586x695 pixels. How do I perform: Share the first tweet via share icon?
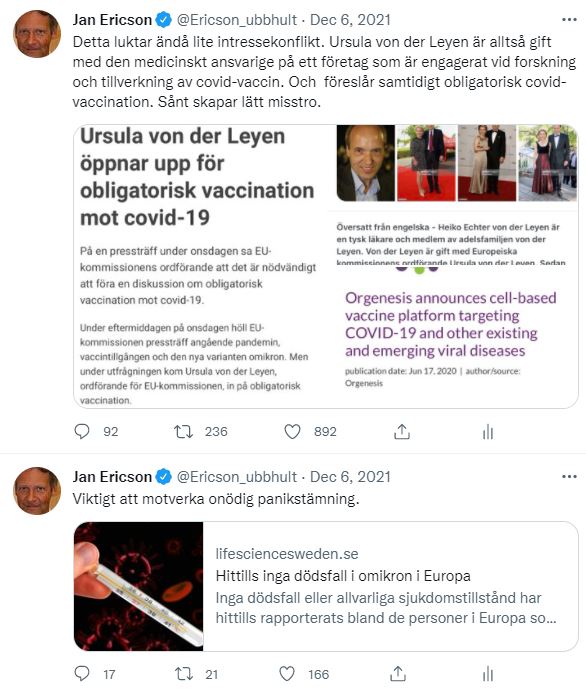[402, 431]
